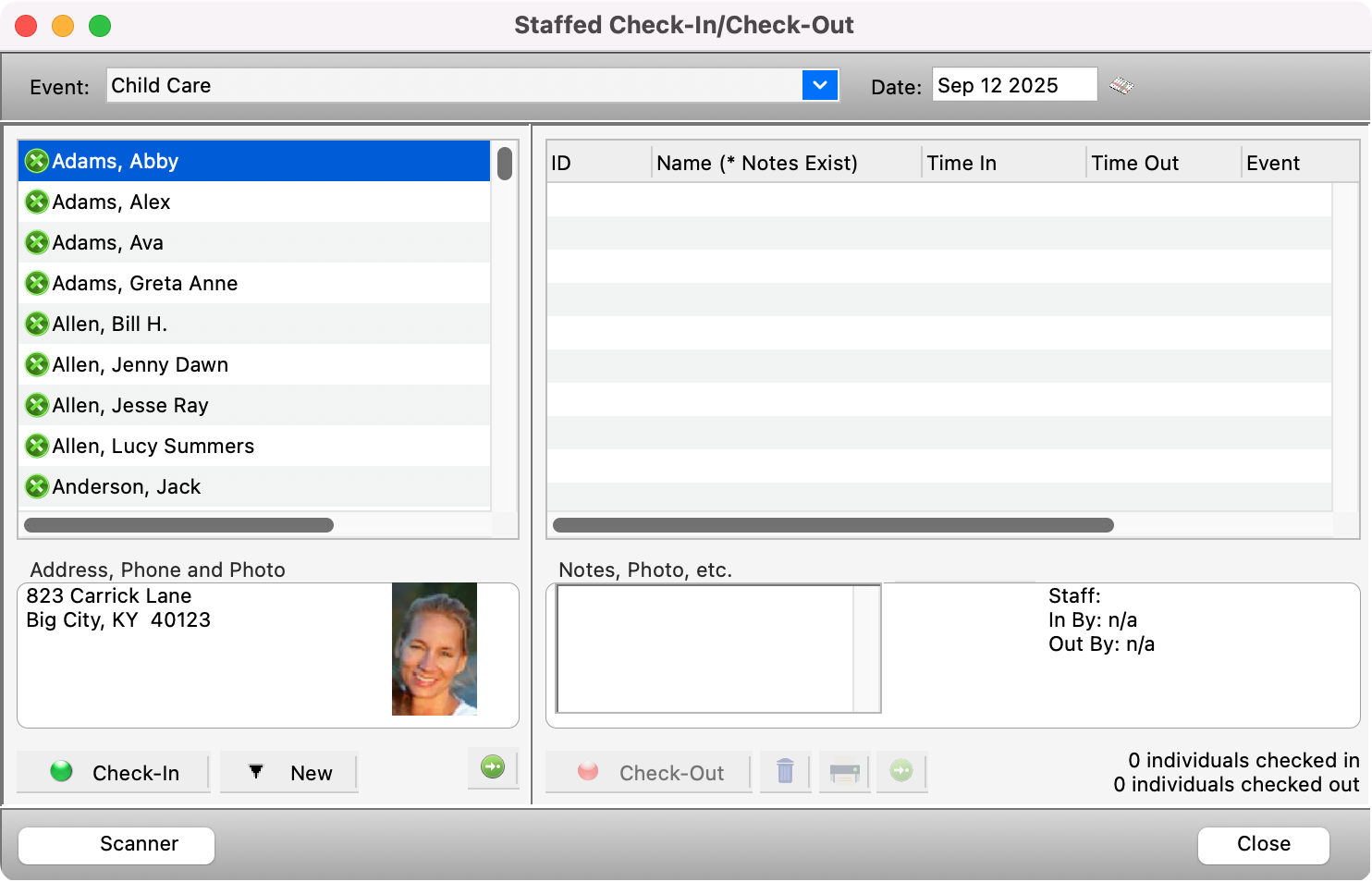Click inside the Sep 12 2025 date field

coord(1014,85)
